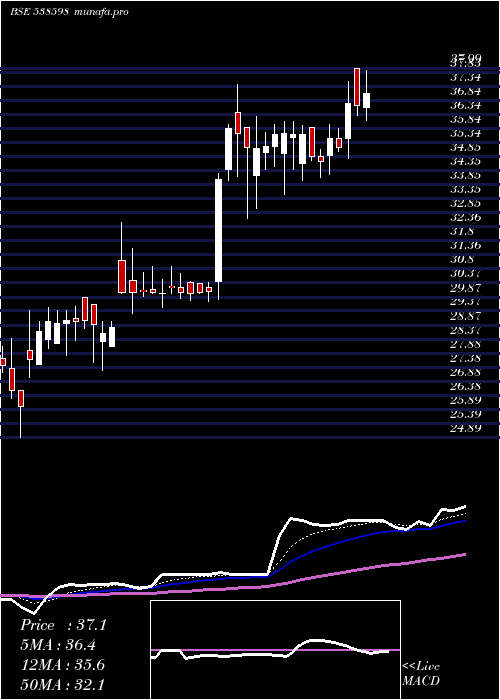The image size is (500, 700).
Task: Click the 28.87 price axis label
Action: 466,316
